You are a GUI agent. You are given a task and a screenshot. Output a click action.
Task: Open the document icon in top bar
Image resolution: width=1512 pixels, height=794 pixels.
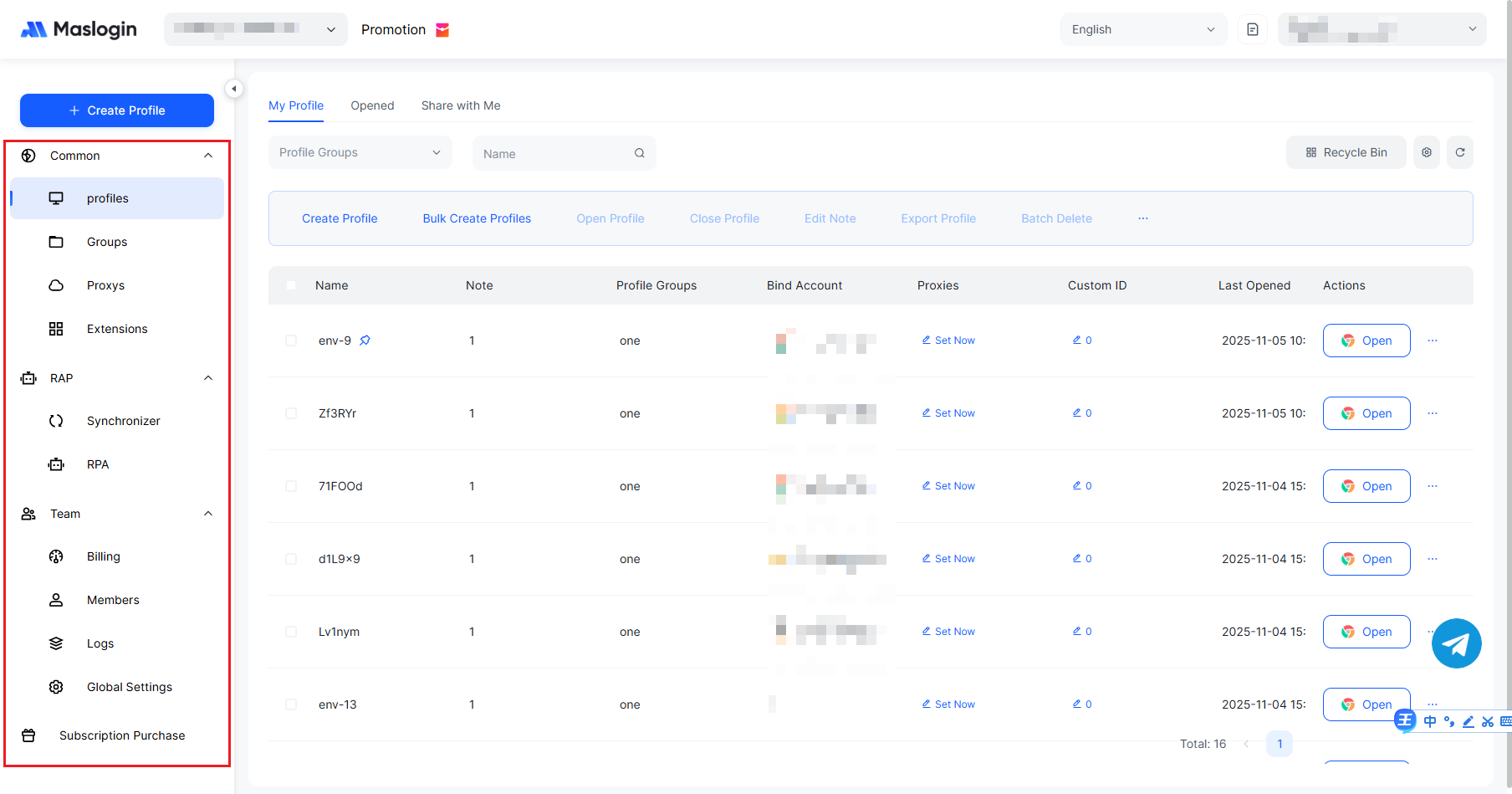pos(1252,29)
